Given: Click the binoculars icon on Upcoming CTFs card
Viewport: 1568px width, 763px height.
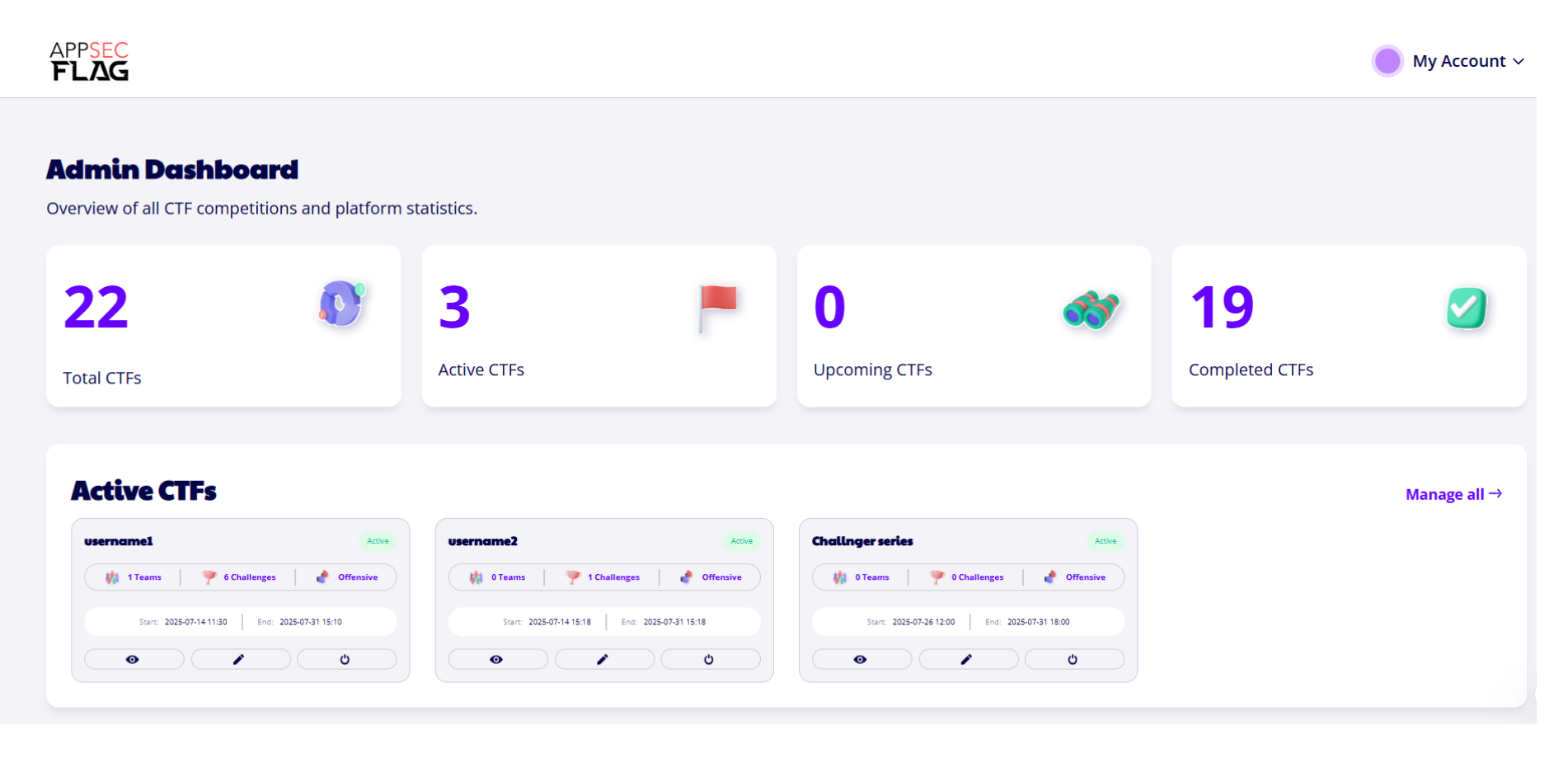Looking at the screenshot, I should (x=1090, y=311).
